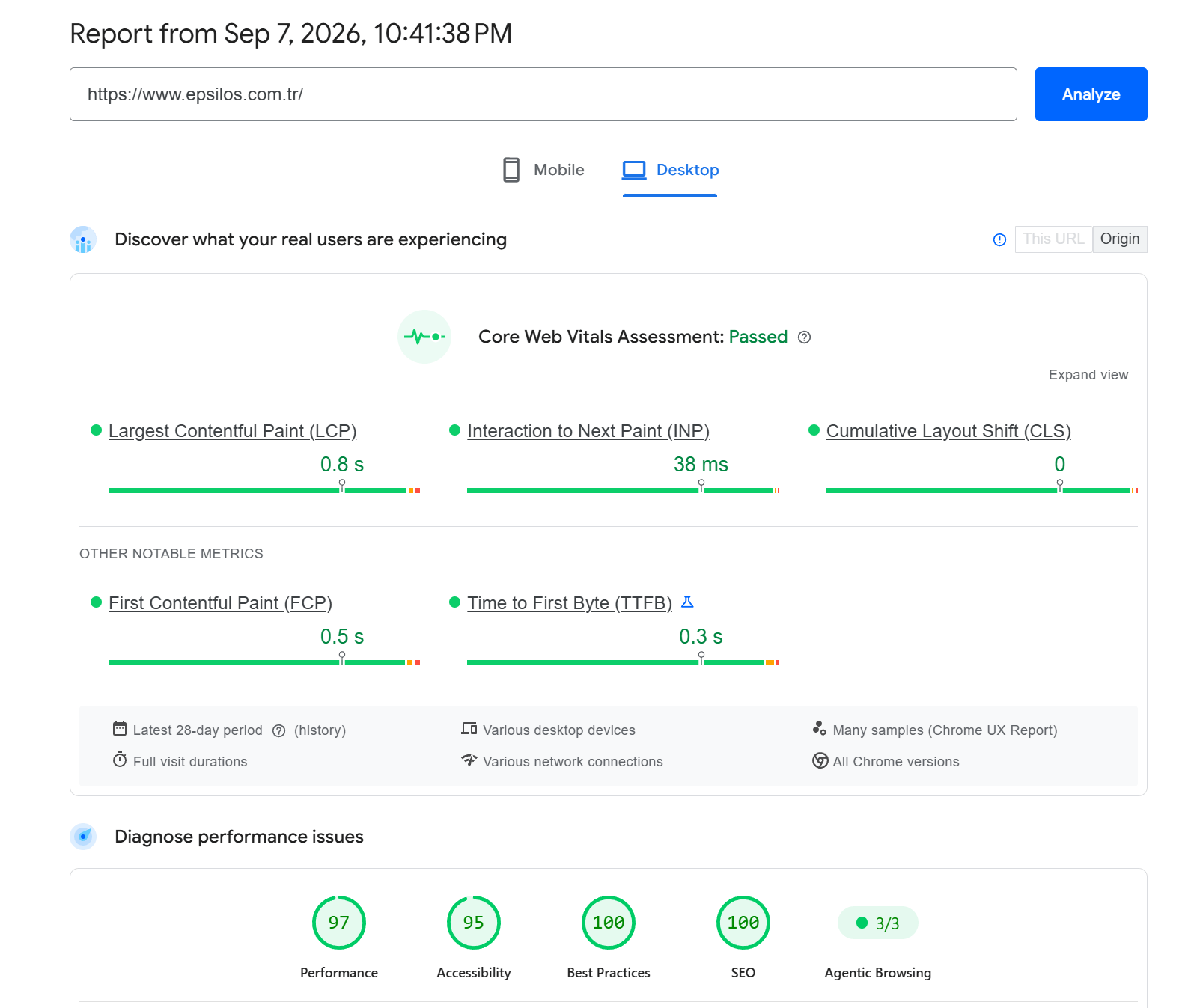Click the LCP value 0.8 s
Viewport: 1191px width, 1008px height.
pos(342,465)
